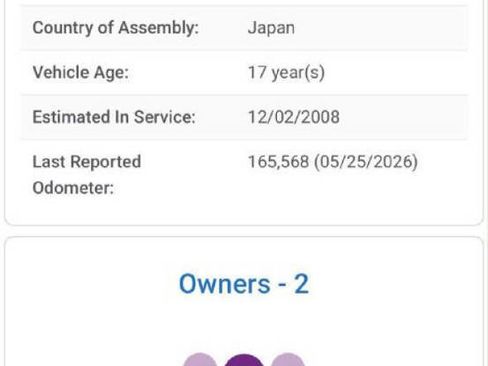Screen dimensions: 488x366
Task: Click the Odometer: label line
Action: click(73, 188)
